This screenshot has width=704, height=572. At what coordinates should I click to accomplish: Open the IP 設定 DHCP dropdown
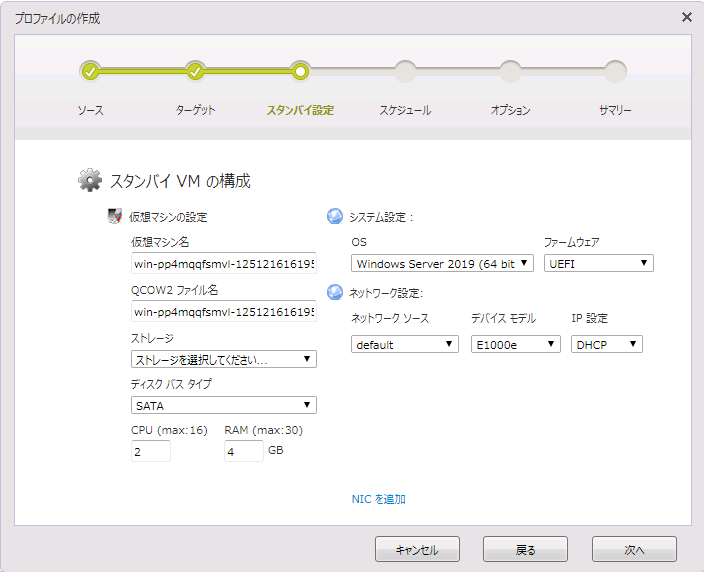tap(607, 344)
